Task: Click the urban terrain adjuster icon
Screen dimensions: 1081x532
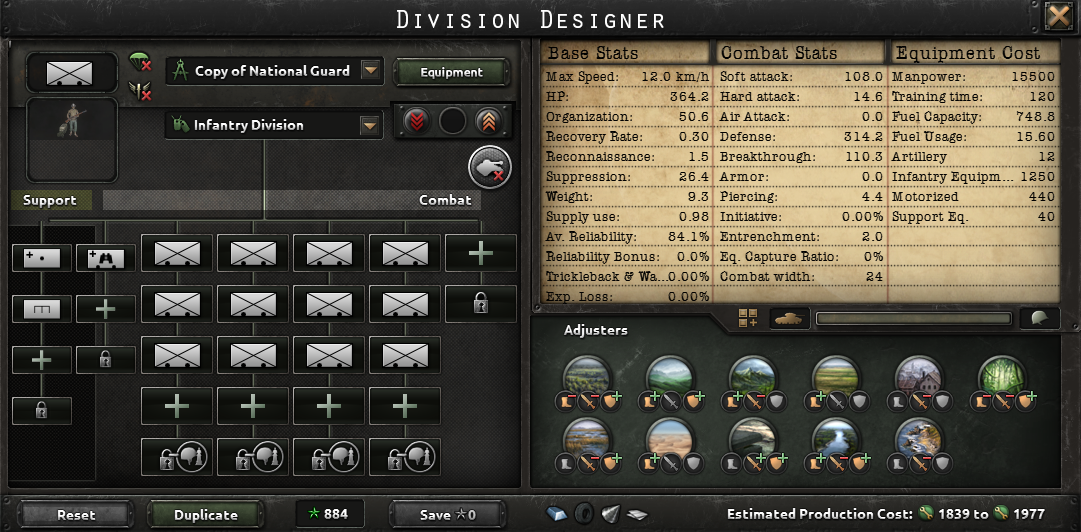Action: (918, 378)
